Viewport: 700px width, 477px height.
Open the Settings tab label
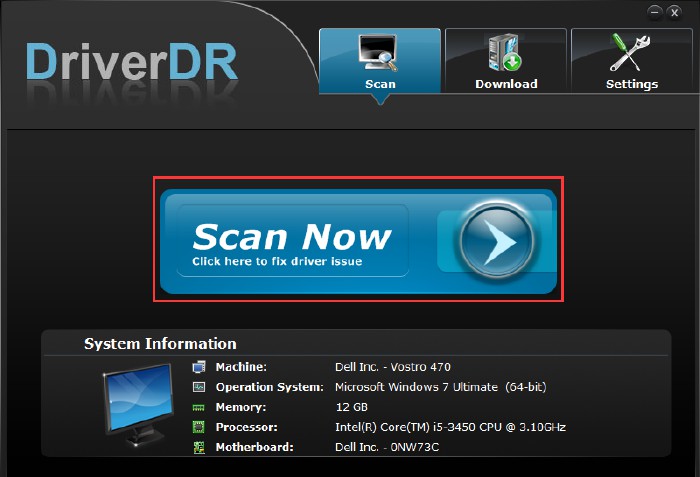(632, 84)
